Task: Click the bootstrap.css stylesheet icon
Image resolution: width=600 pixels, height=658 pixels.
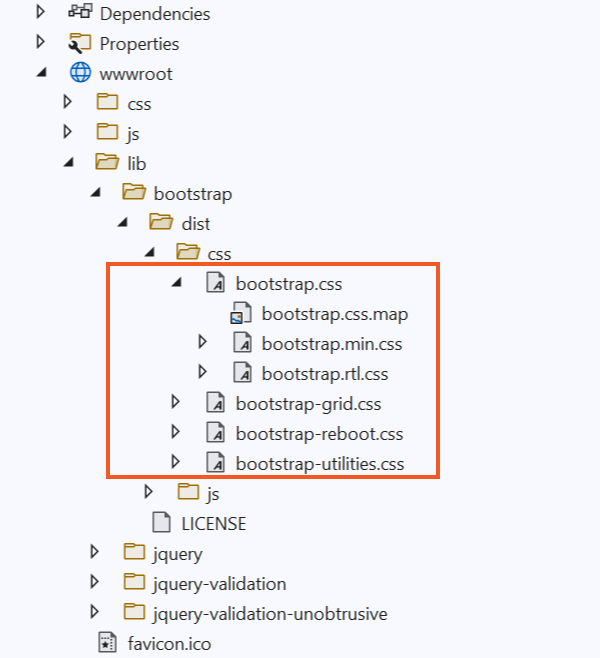Action: click(x=216, y=282)
